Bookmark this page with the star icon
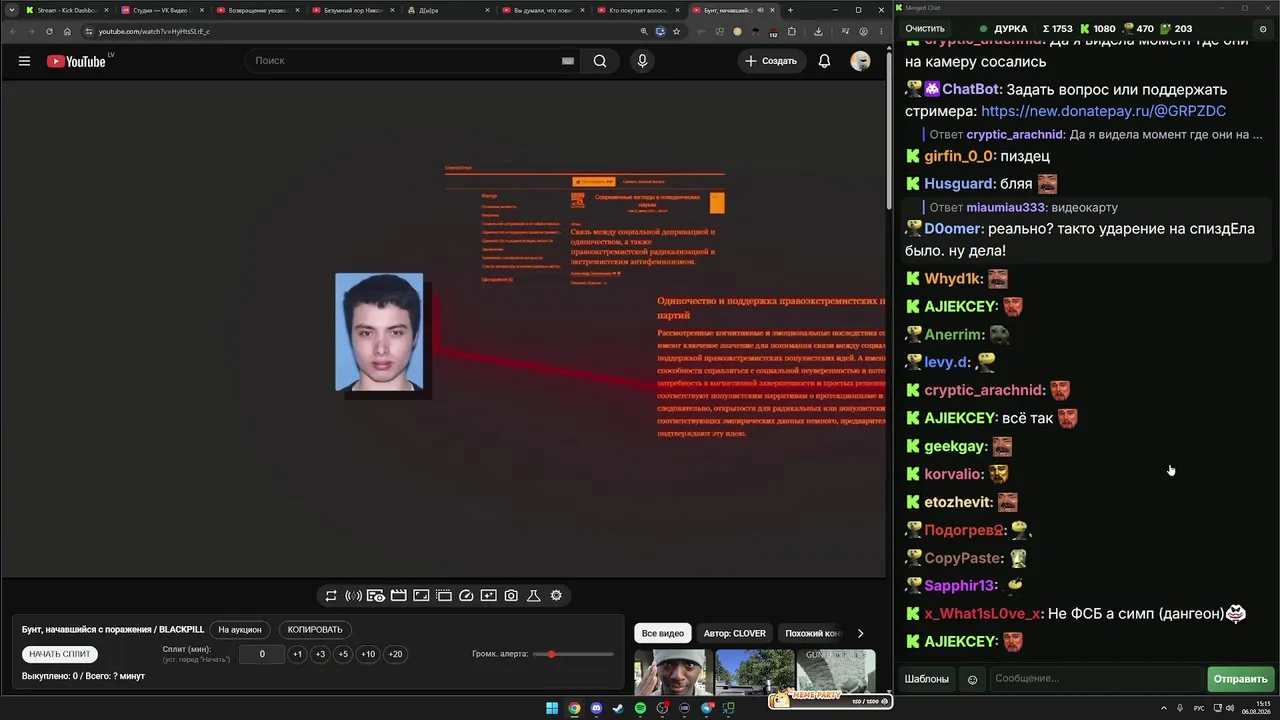Image resolution: width=1280 pixels, height=720 pixels. click(x=677, y=31)
